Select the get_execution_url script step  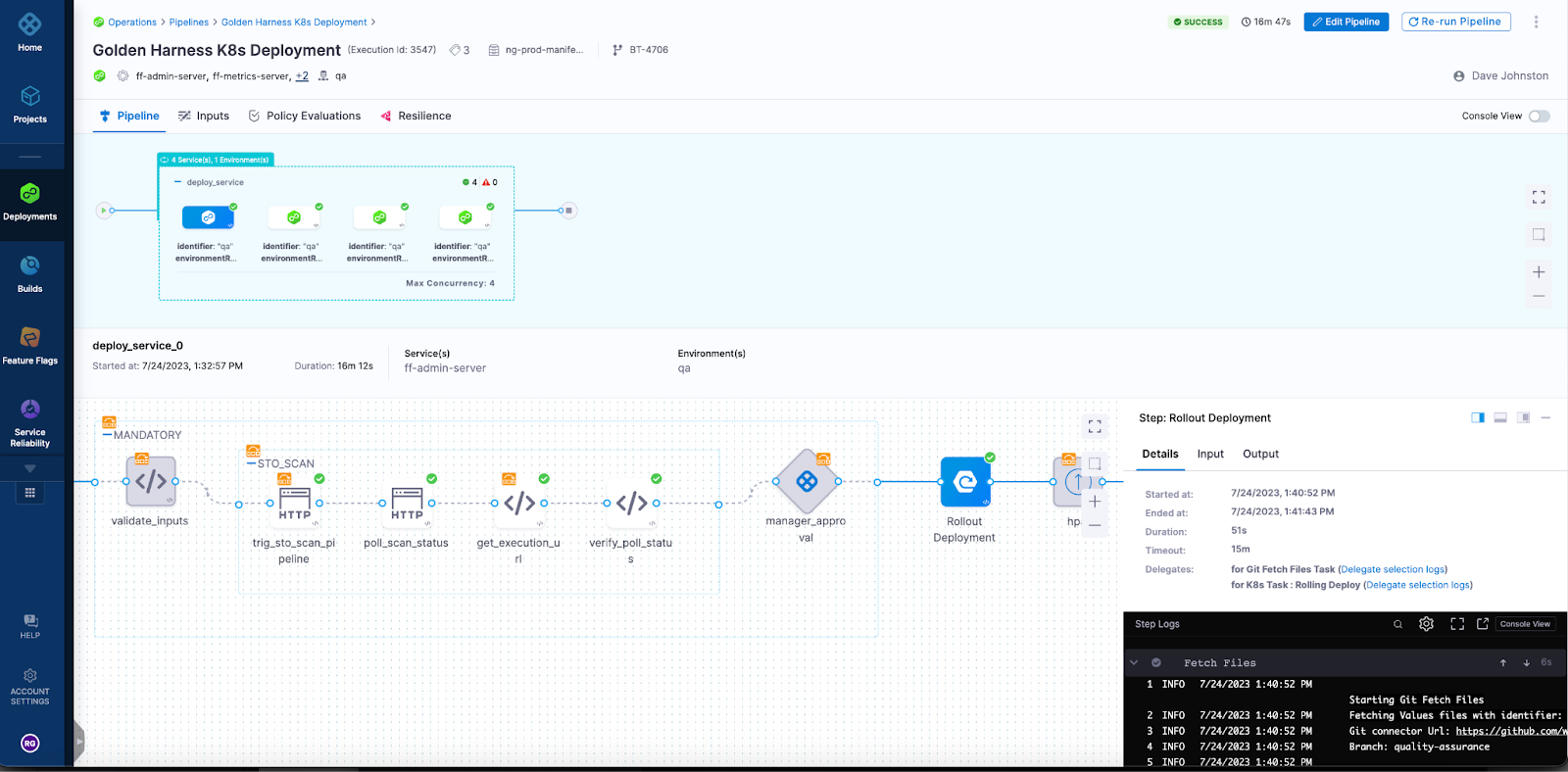(519, 503)
